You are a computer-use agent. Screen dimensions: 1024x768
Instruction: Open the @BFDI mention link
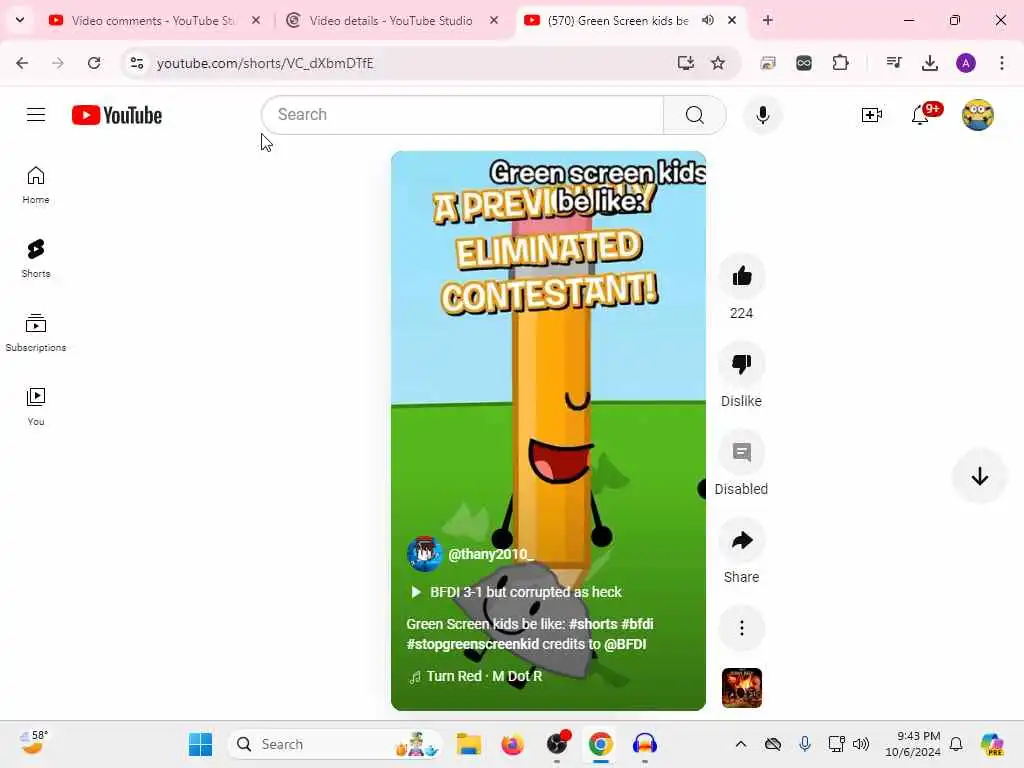click(625, 645)
